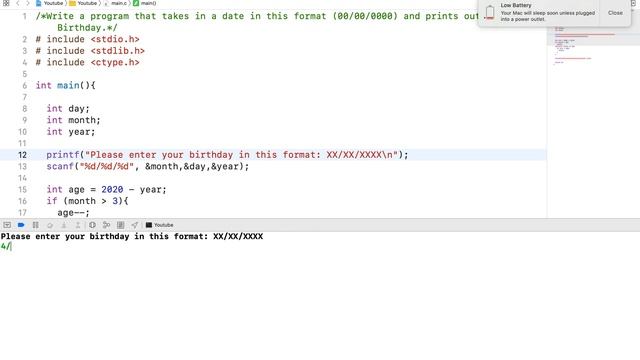This screenshot has height=360, width=640.
Task: Click the '# include <ctype.h>' line
Action: pyautogui.click(x=87, y=62)
